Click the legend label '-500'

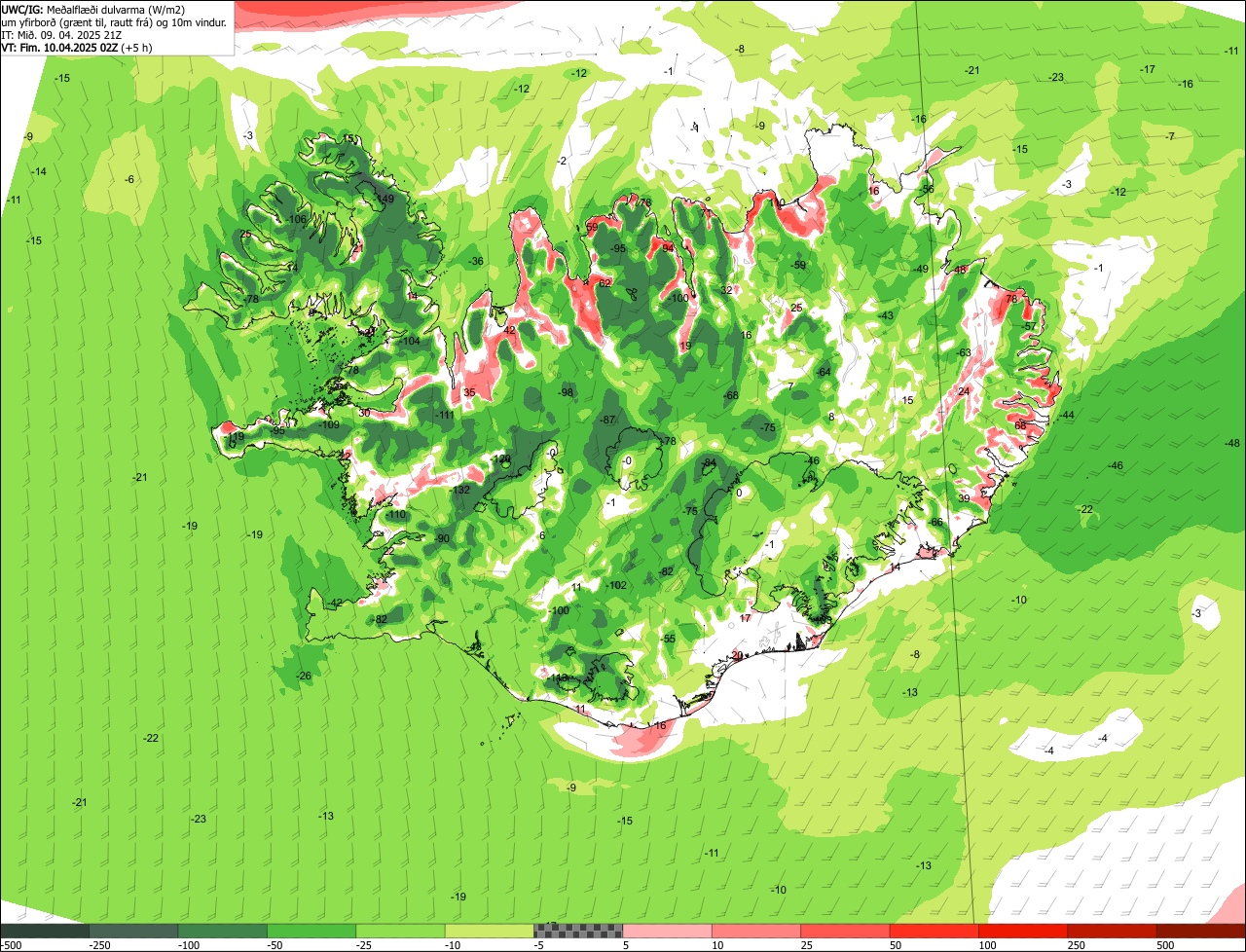[12, 945]
